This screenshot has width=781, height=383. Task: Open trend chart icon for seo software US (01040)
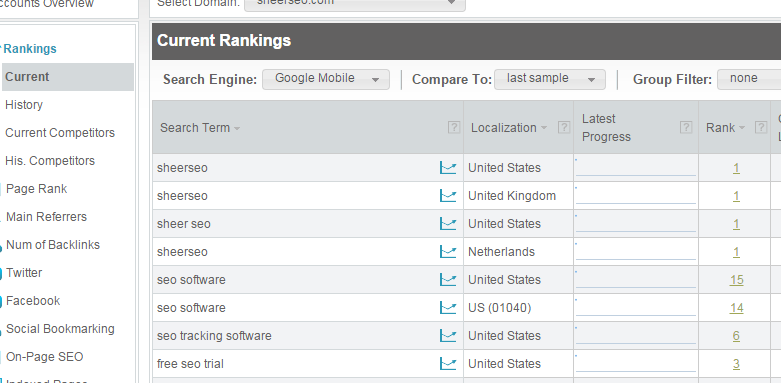(x=448, y=308)
